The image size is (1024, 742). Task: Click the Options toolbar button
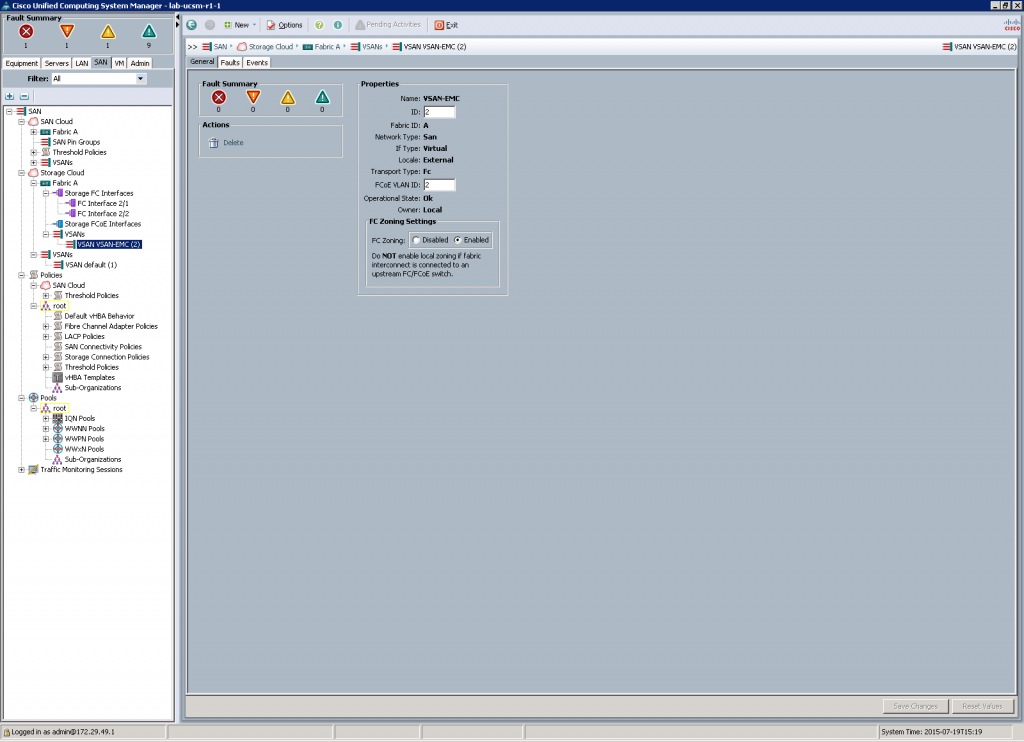tap(284, 25)
